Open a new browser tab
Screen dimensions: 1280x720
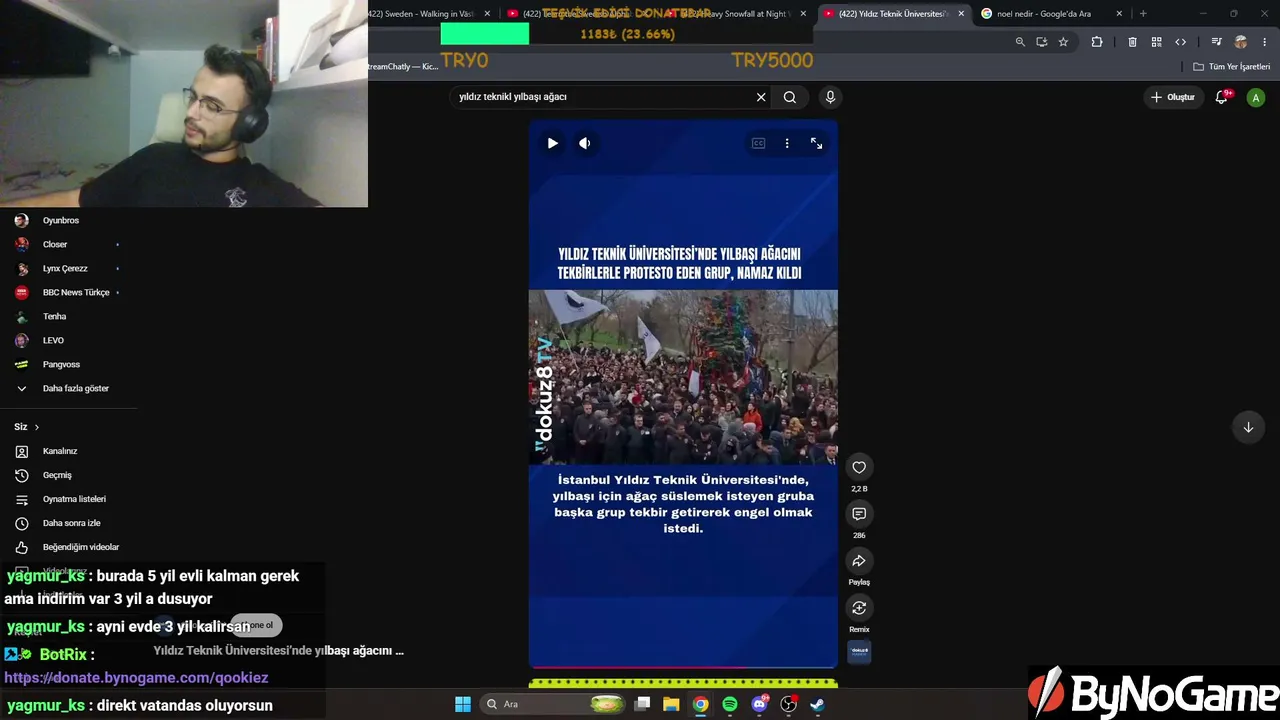1143,14
